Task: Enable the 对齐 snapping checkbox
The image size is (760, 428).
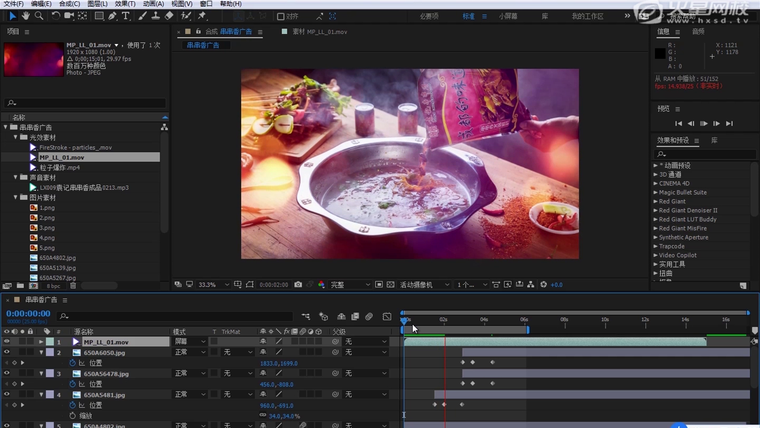Action: tap(281, 16)
